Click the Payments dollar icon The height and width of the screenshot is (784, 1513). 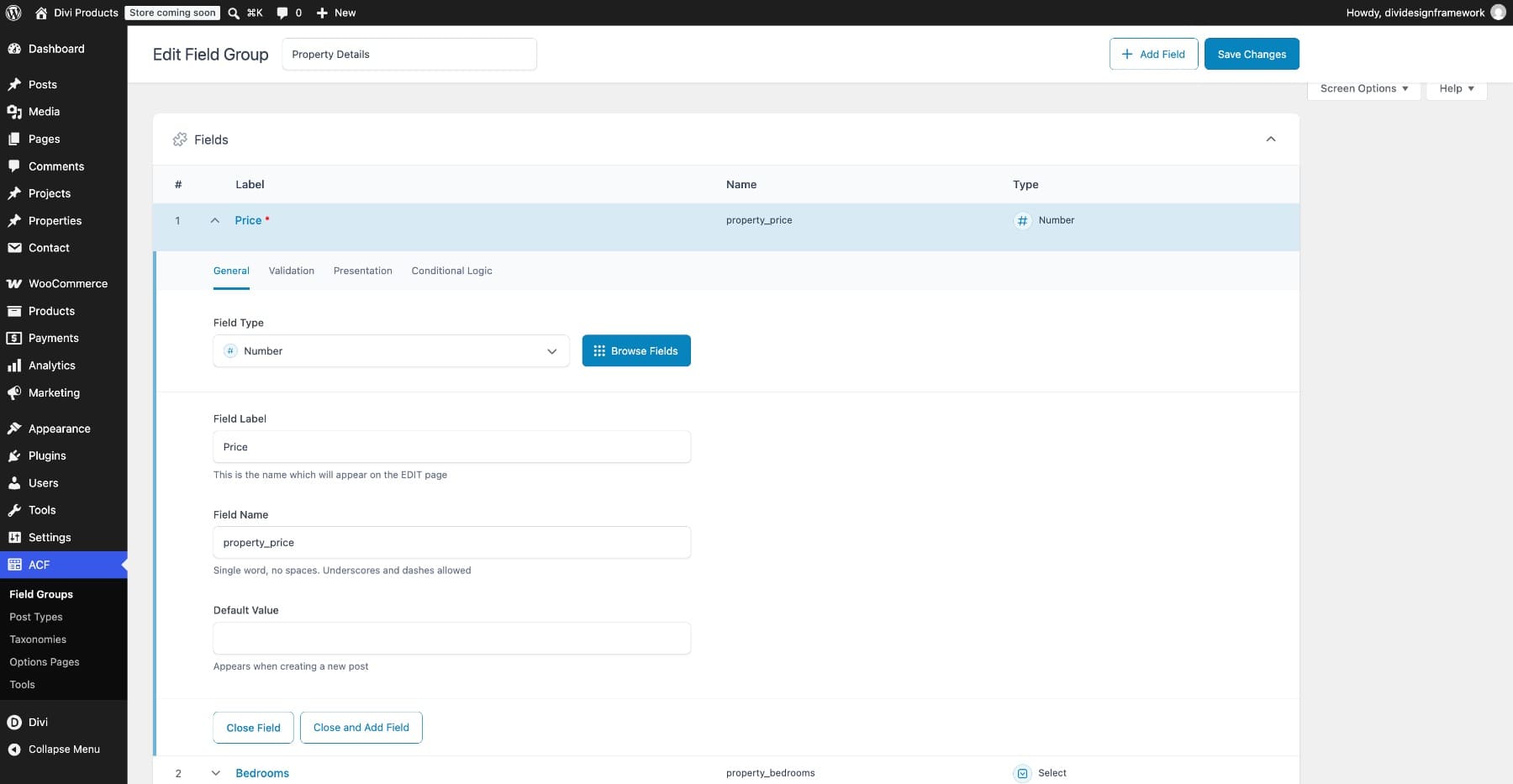coord(14,339)
